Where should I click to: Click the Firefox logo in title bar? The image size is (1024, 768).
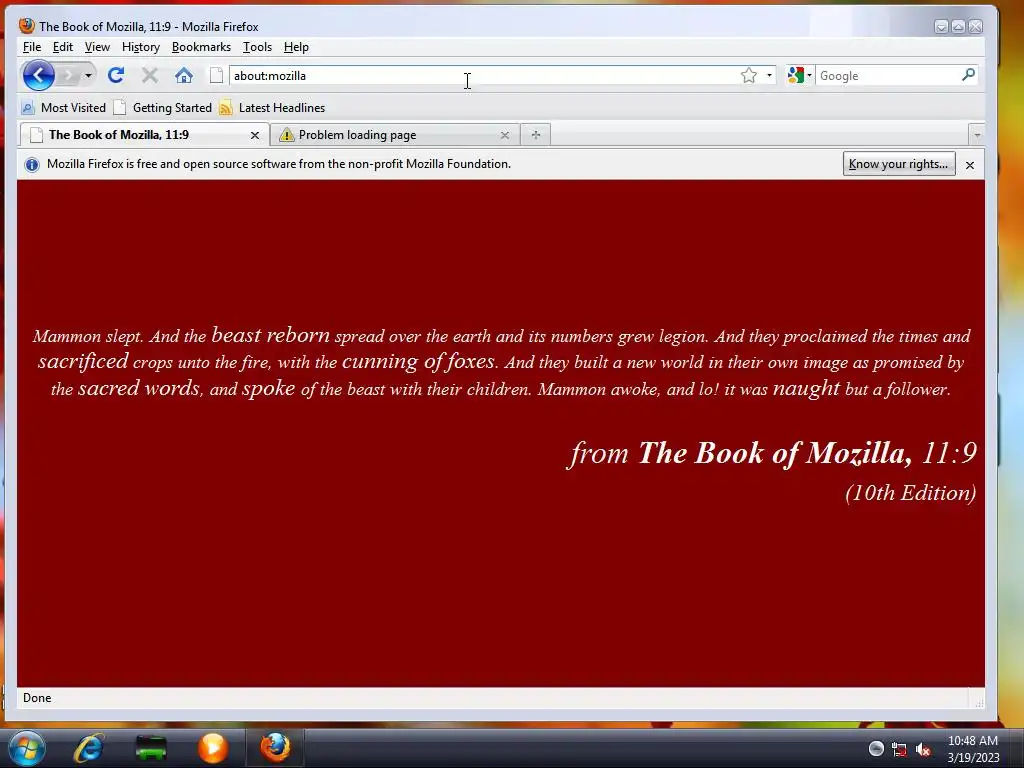(27, 26)
